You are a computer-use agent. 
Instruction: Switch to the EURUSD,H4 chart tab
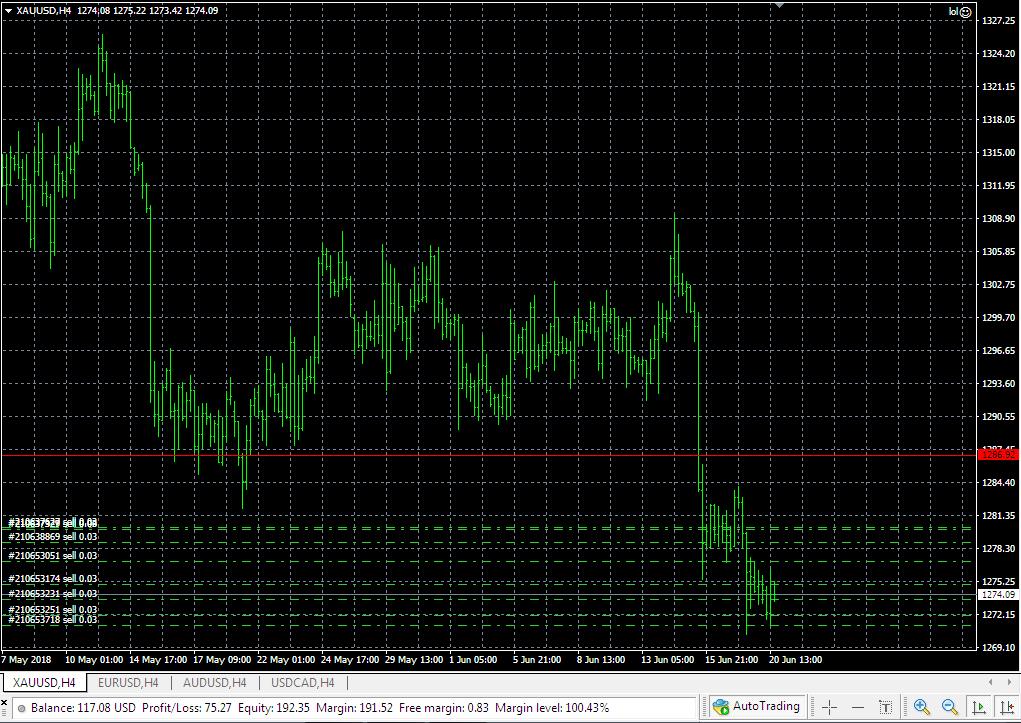(128, 683)
